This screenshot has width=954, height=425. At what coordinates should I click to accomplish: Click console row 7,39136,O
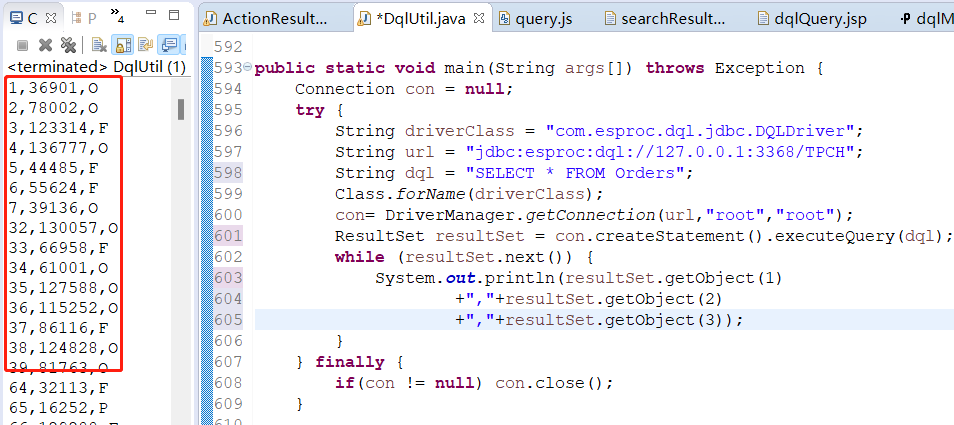(53, 208)
